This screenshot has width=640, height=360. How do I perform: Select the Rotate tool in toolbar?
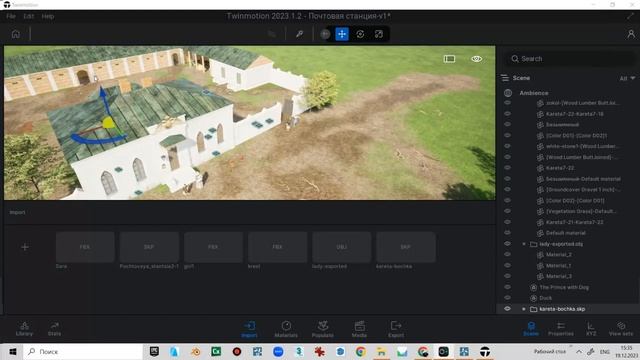(360, 34)
